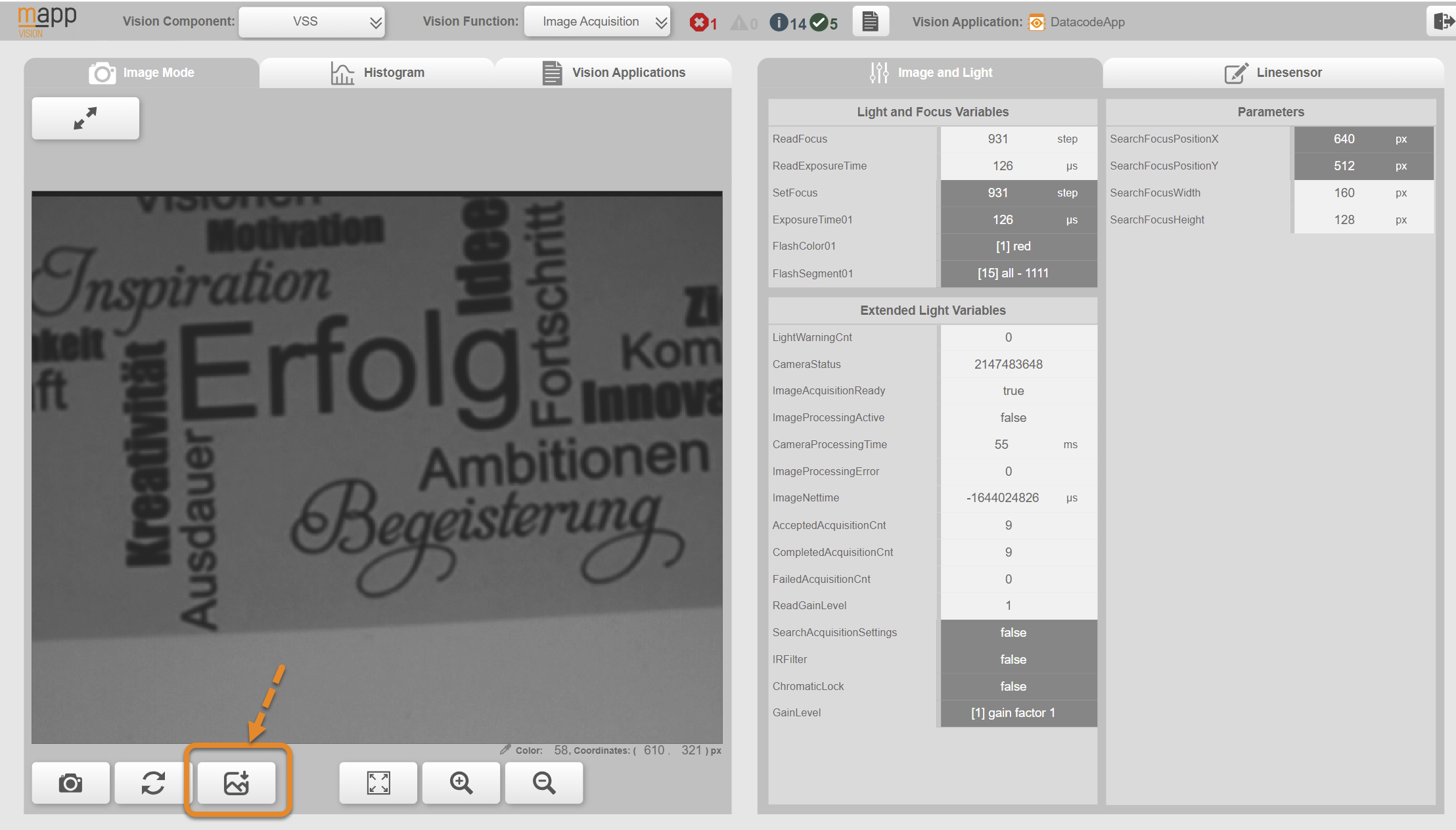
Task: Edit the SetFocus 931 step field
Action: [x=1018, y=193]
